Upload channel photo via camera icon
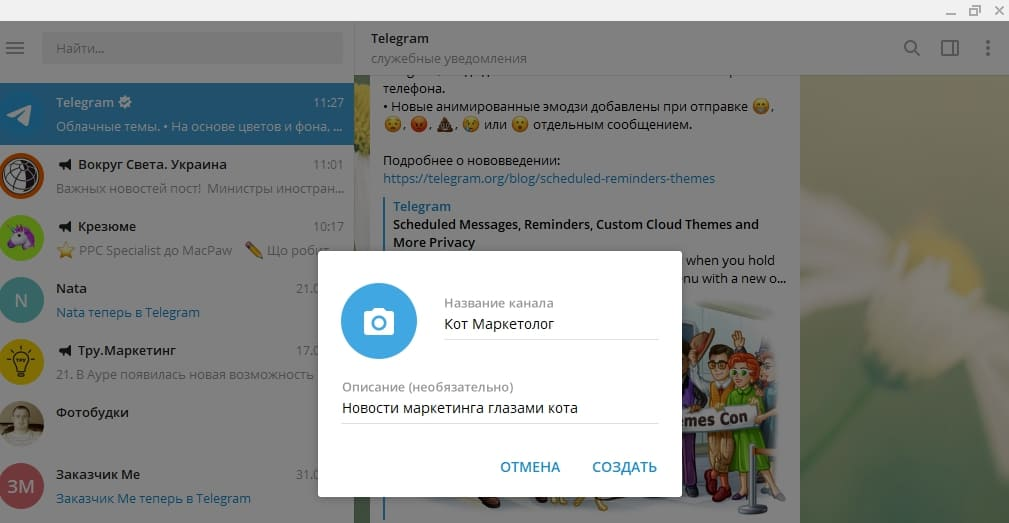This screenshot has width=1009, height=523. click(x=379, y=320)
